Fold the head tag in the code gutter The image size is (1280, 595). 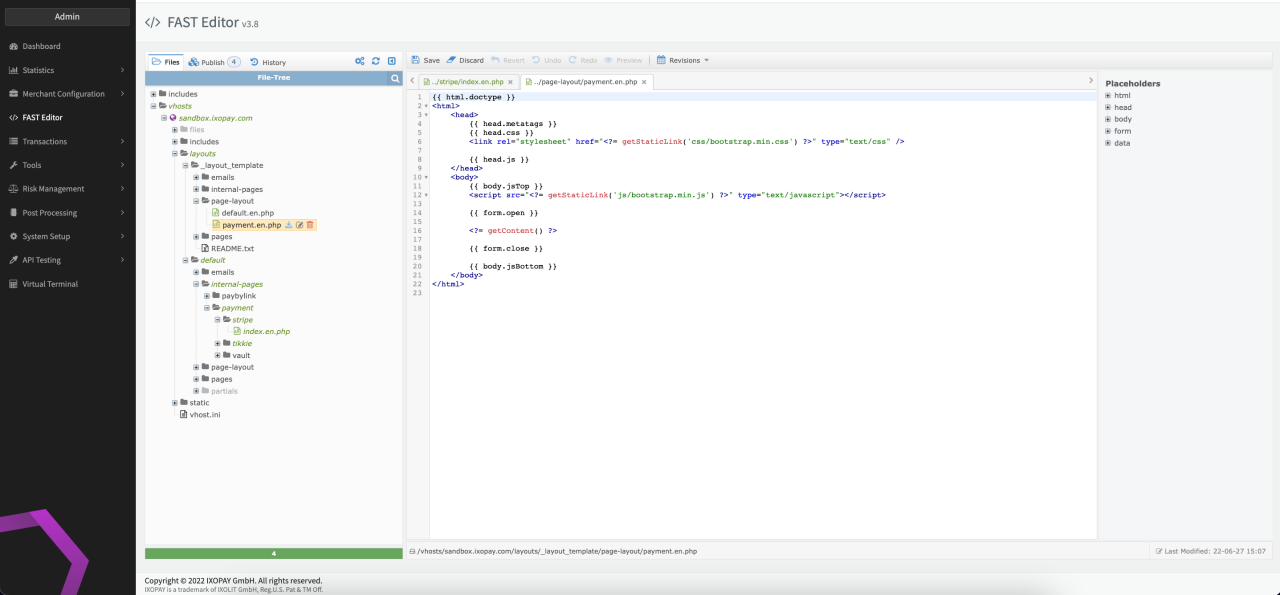(427, 115)
